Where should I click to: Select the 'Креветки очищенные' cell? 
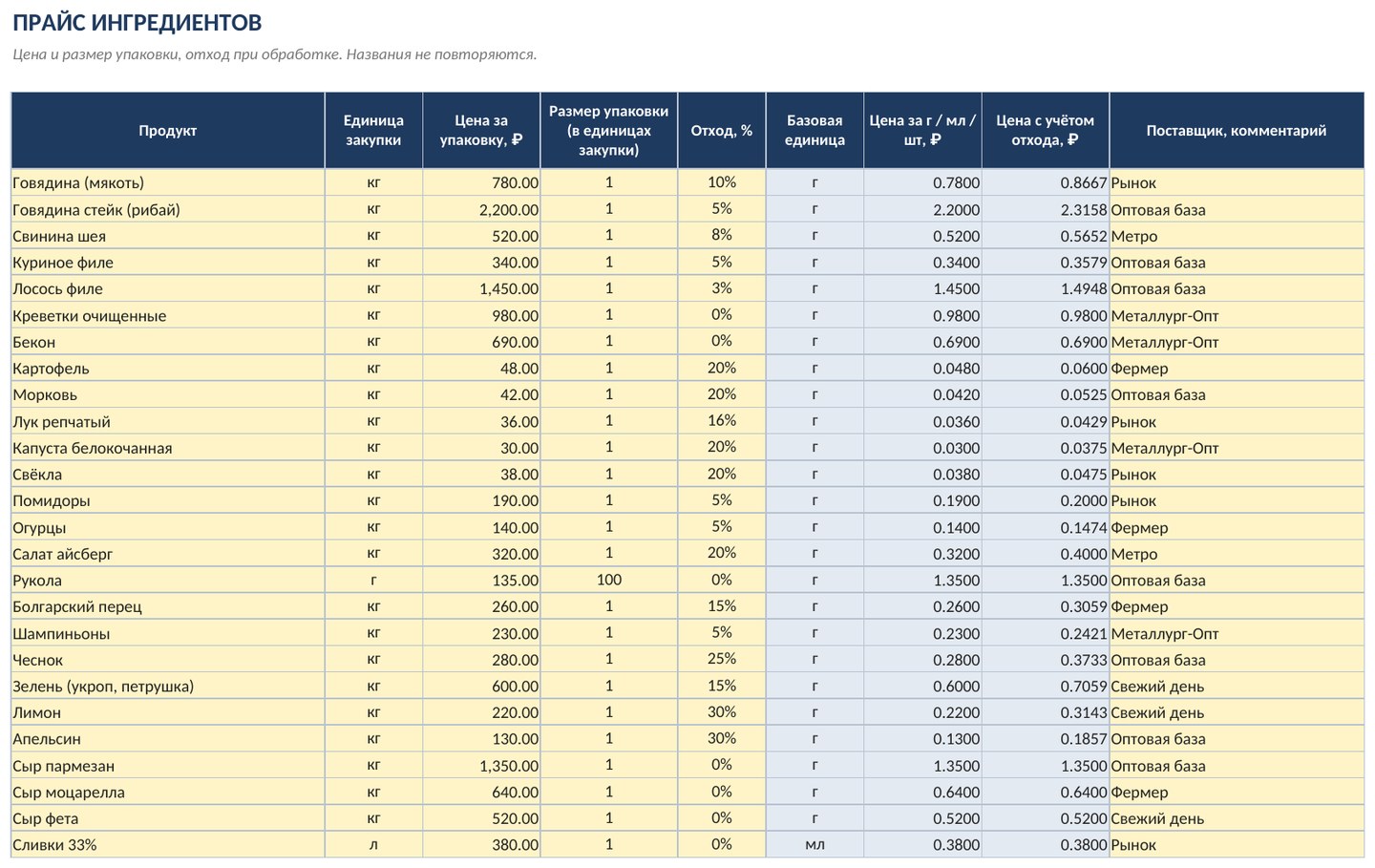[168, 315]
